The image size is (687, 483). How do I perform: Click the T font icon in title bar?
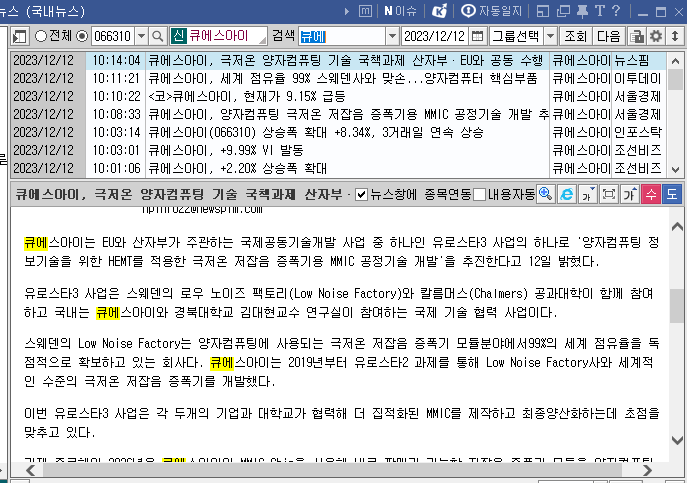tap(599, 11)
